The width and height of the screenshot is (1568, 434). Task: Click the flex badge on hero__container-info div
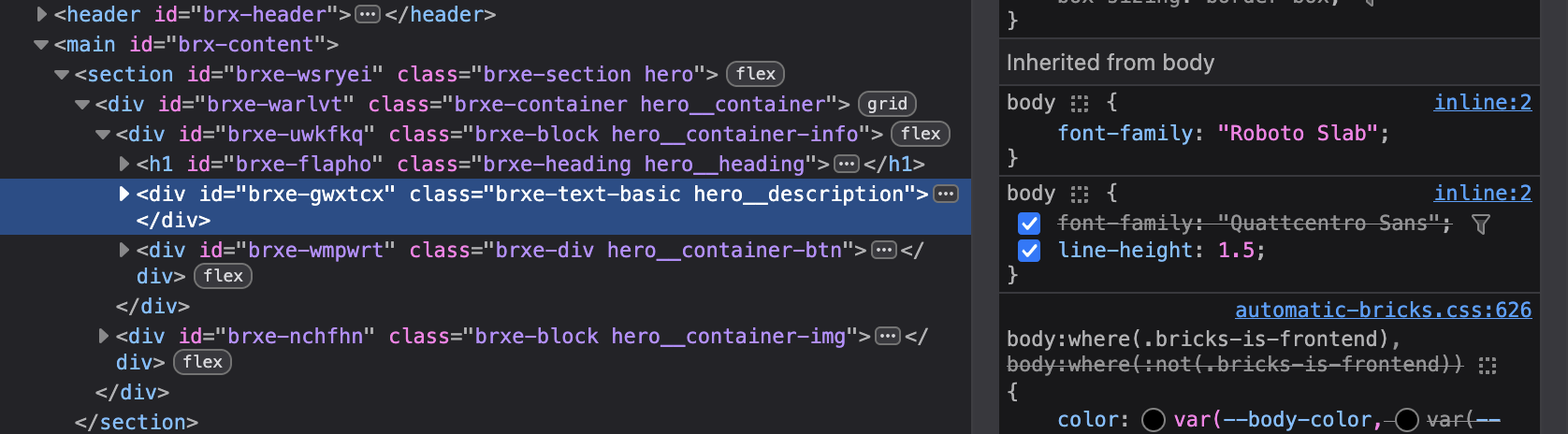coord(921,134)
